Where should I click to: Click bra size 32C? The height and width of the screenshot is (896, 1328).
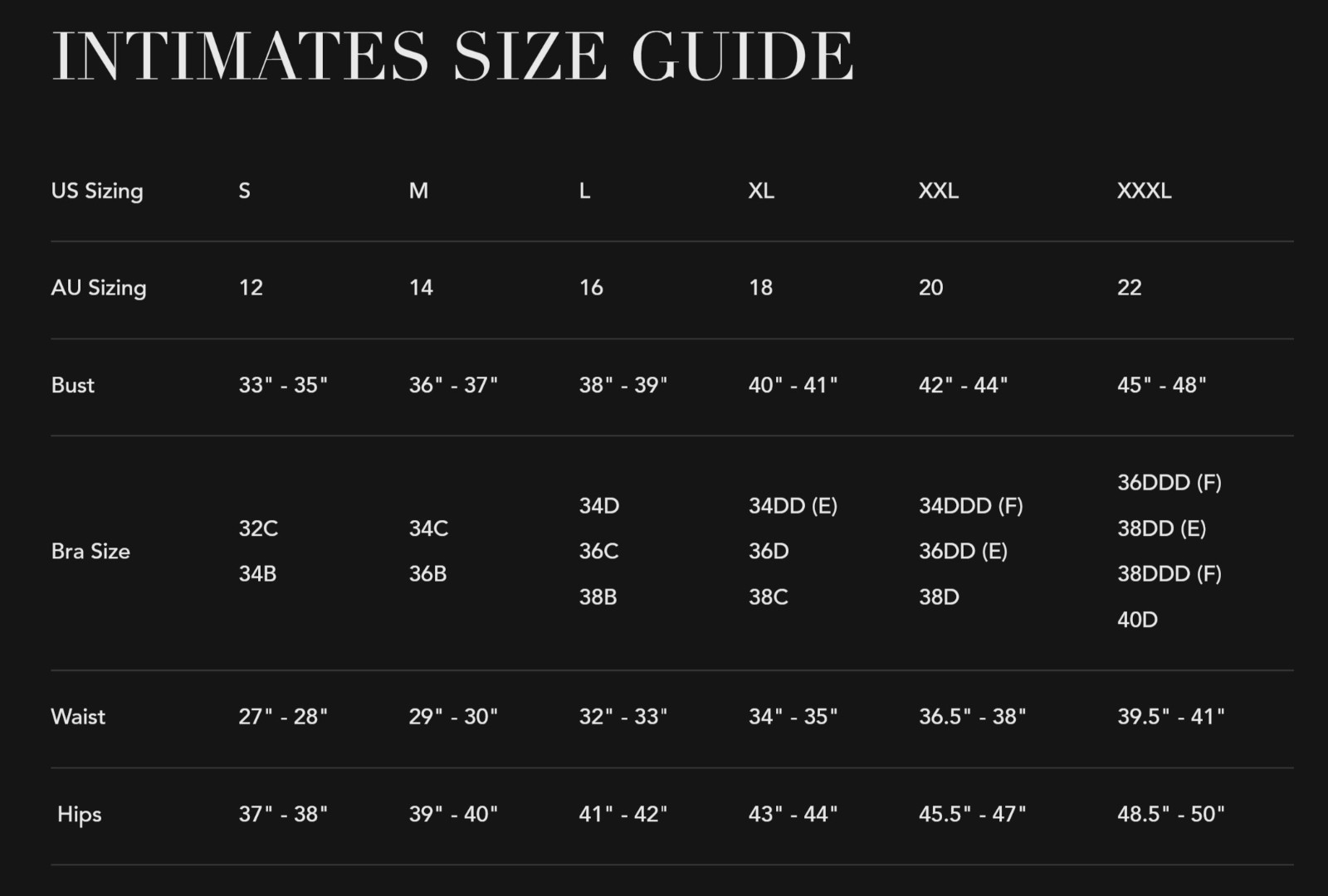(x=258, y=528)
